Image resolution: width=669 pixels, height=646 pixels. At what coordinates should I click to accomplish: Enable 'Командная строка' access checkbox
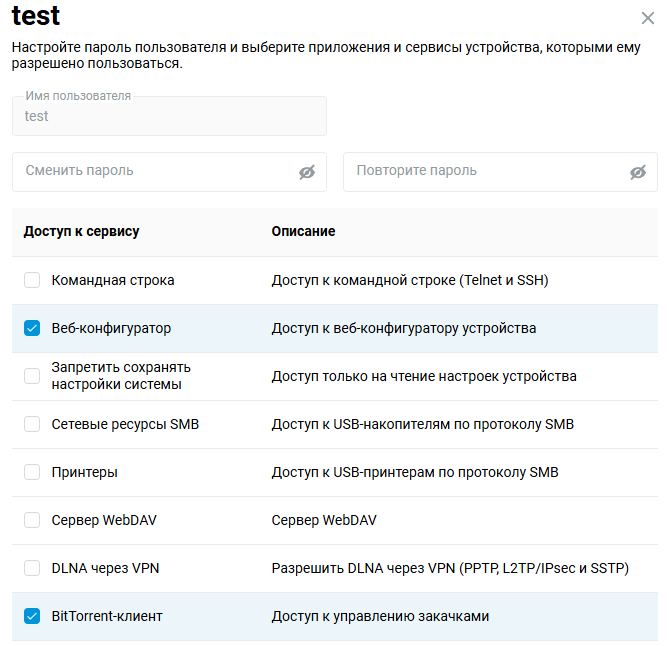32,280
